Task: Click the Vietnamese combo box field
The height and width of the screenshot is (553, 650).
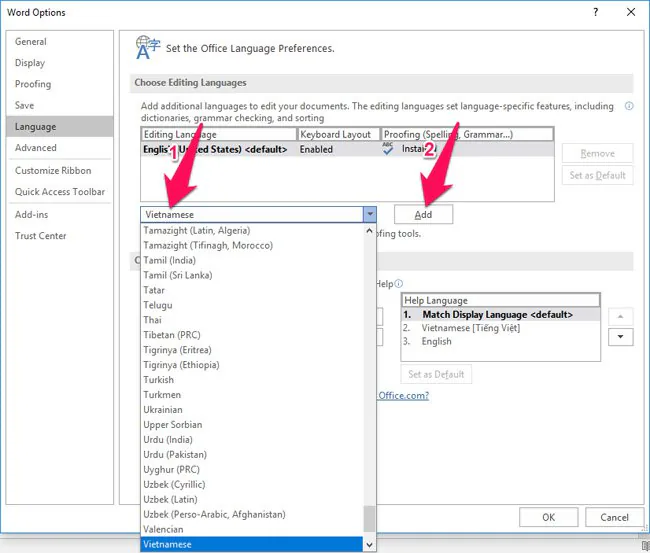Action: [x=252, y=214]
